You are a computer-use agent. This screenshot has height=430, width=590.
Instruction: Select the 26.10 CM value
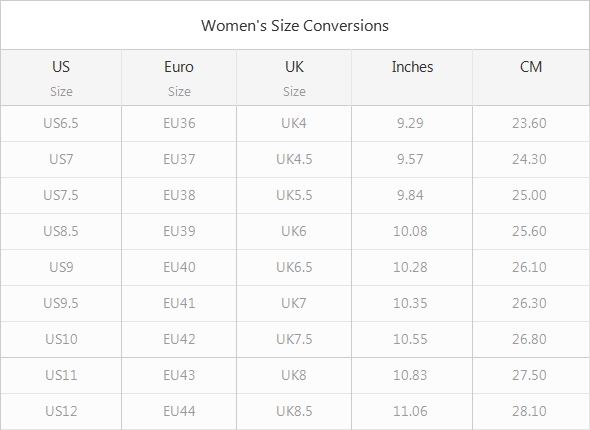[529, 267]
